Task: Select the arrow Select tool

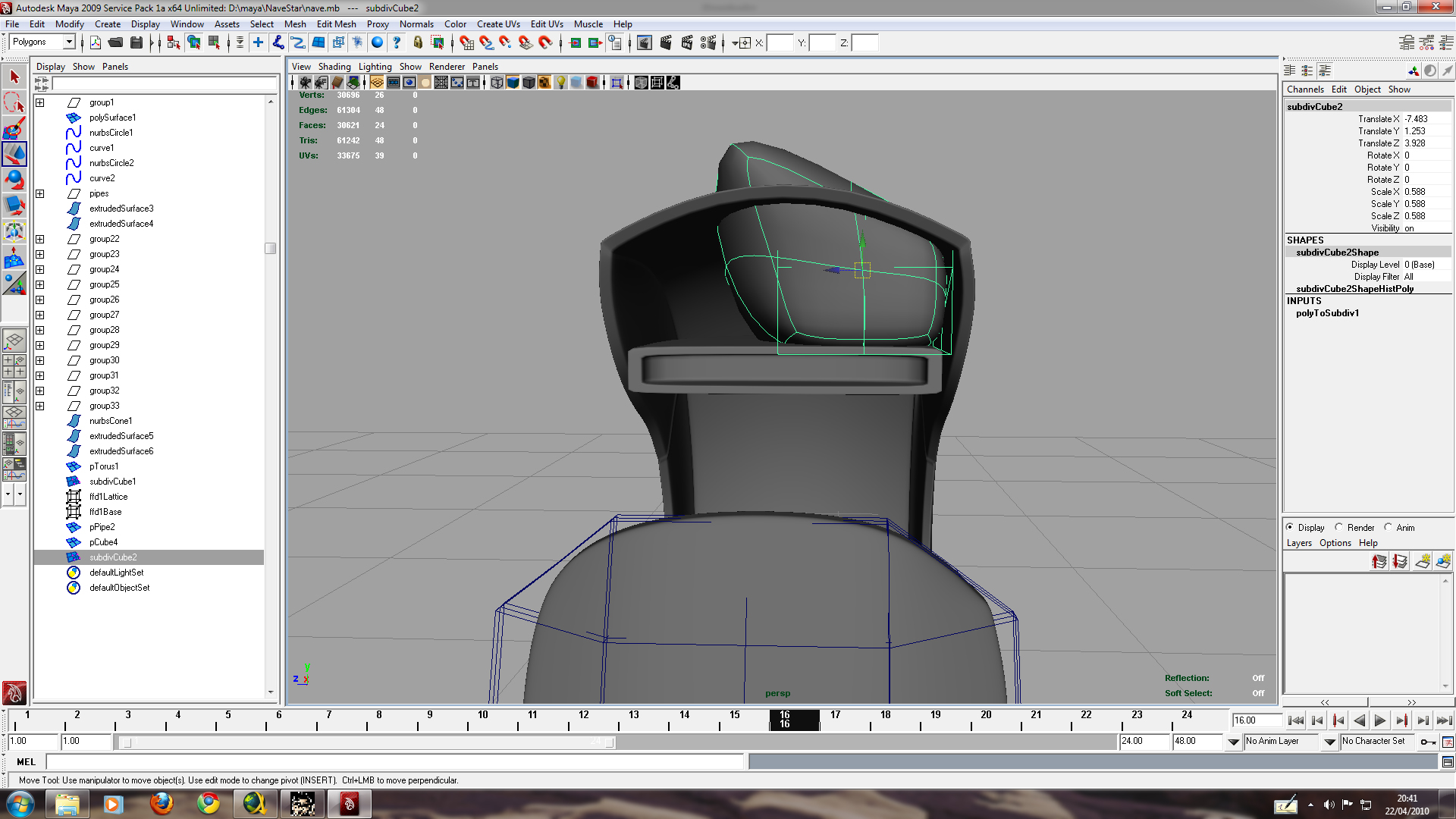Action: 14,77
